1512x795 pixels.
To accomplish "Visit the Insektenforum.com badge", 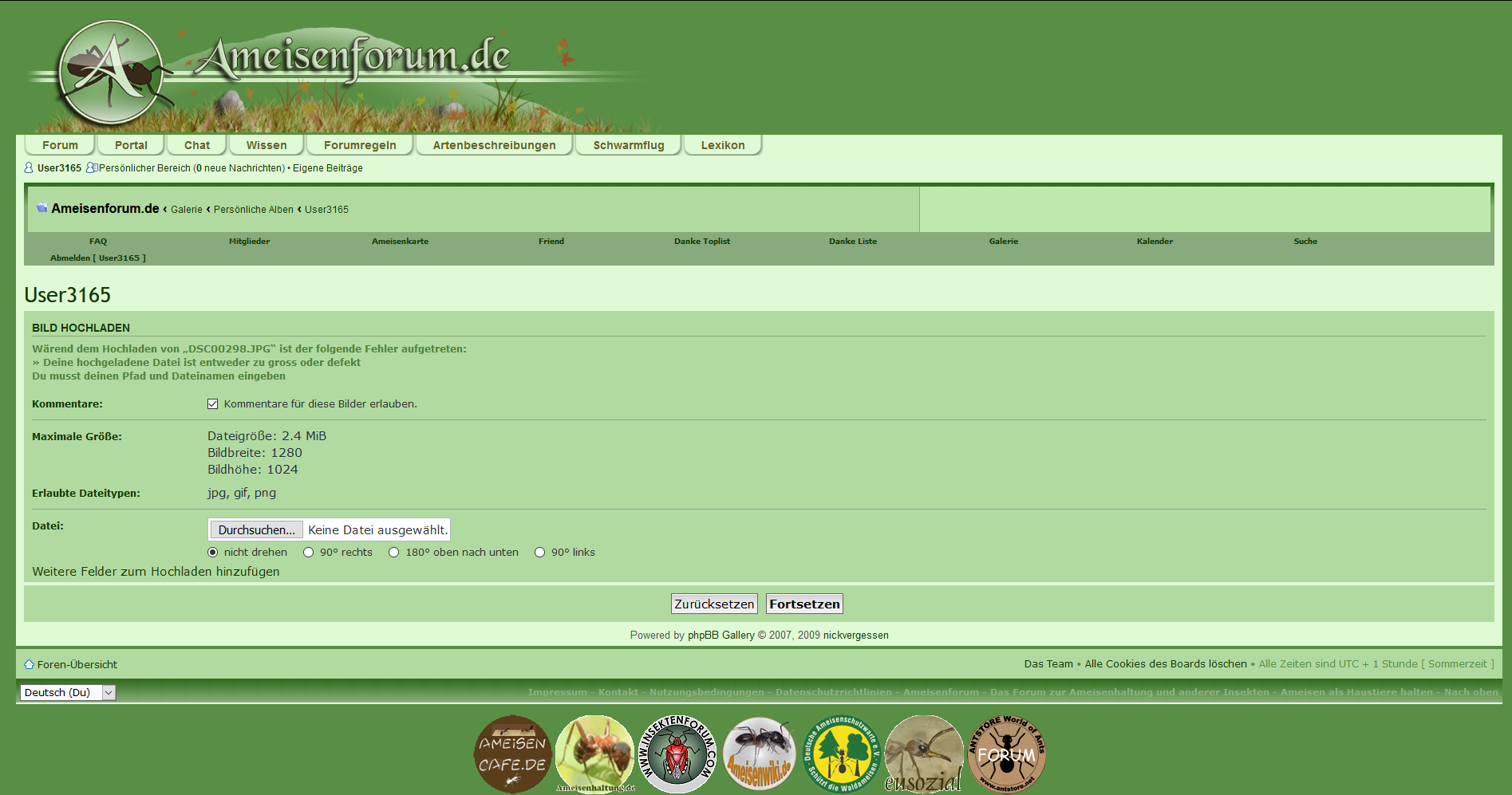I will (x=677, y=754).
